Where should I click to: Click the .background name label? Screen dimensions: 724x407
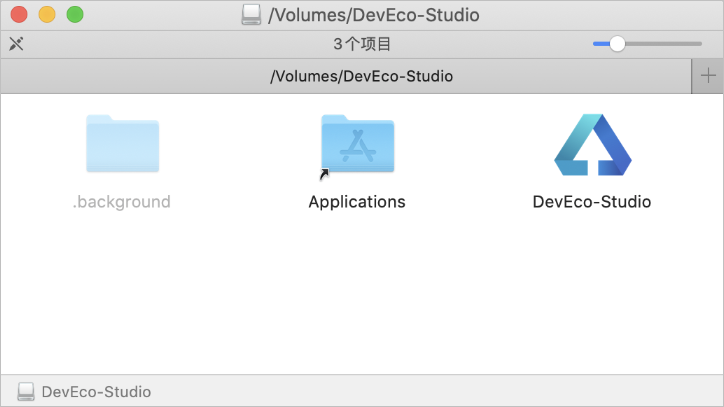coord(122,202)
